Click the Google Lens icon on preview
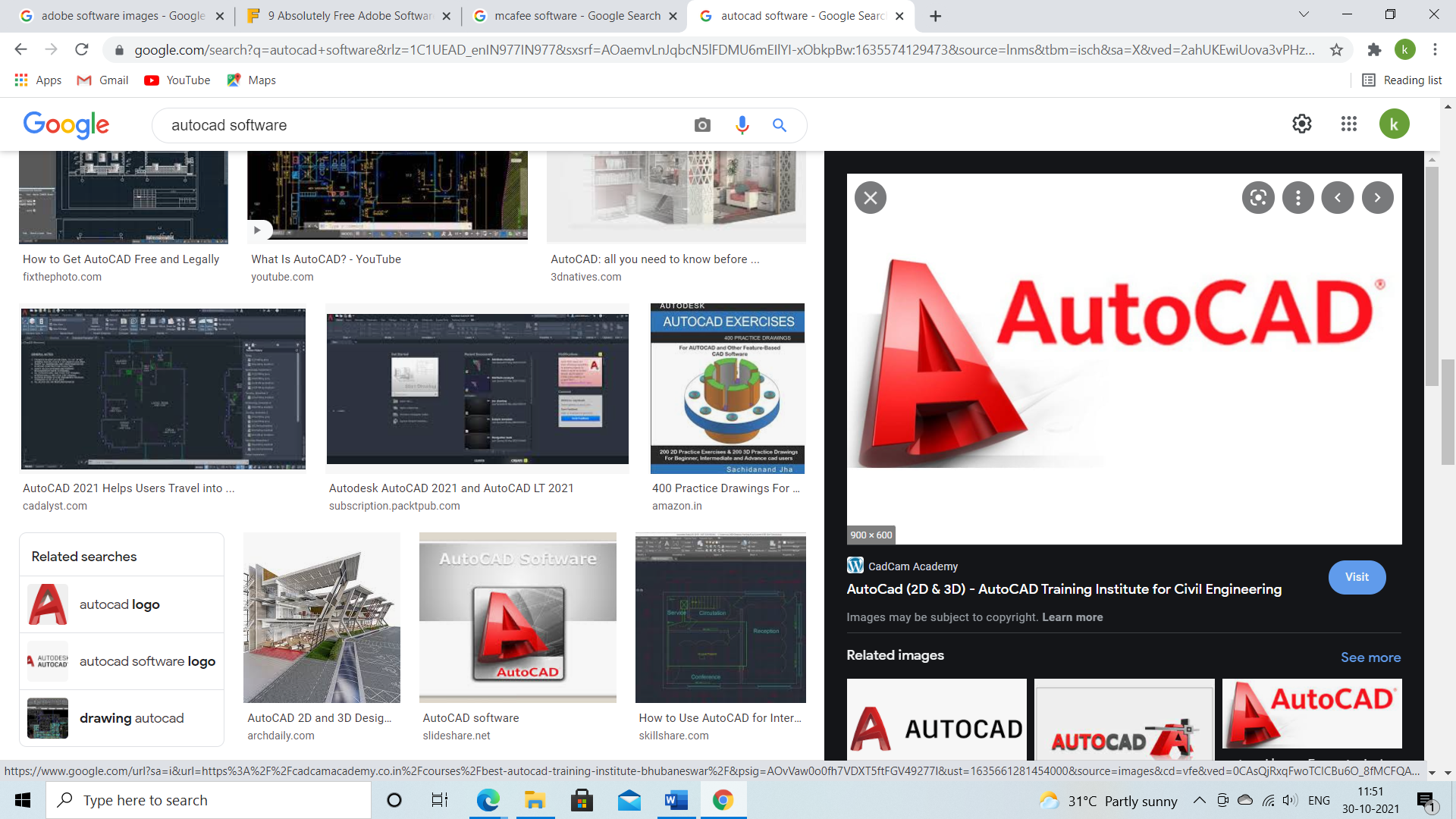 1258,198
